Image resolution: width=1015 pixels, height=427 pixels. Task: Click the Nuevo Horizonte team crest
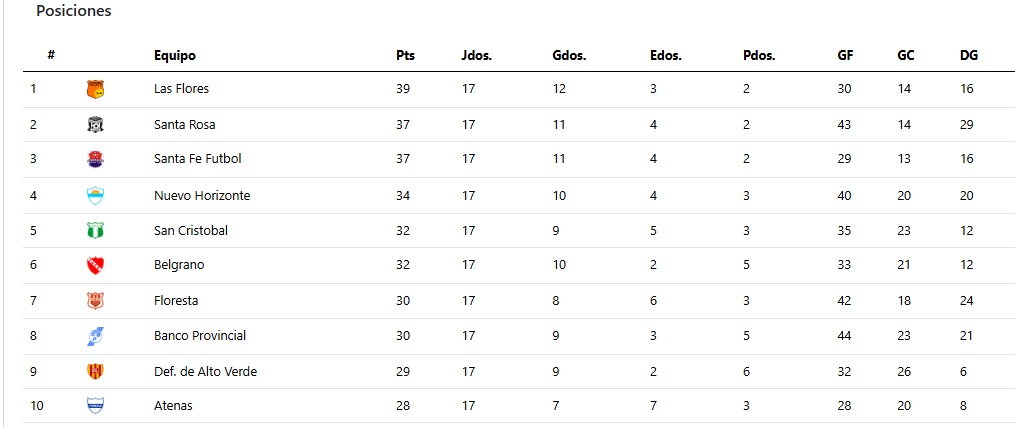point(95,195)
